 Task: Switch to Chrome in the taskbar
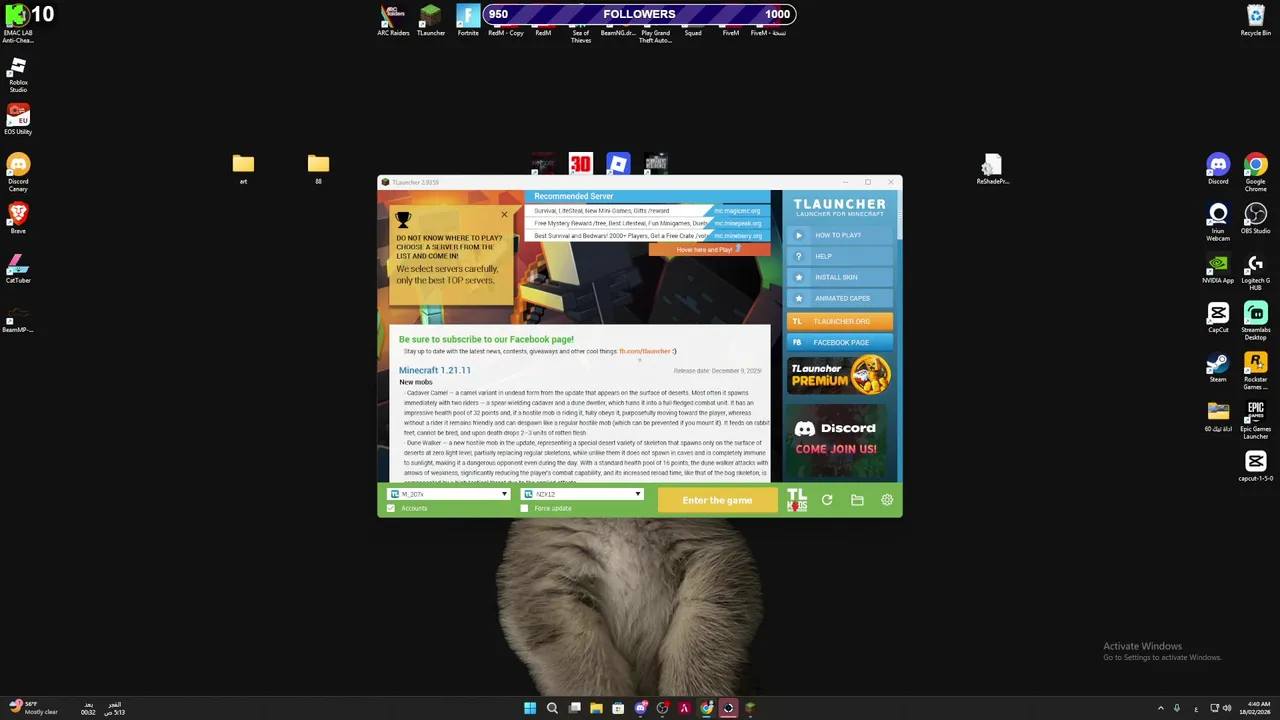pos(706,708)
